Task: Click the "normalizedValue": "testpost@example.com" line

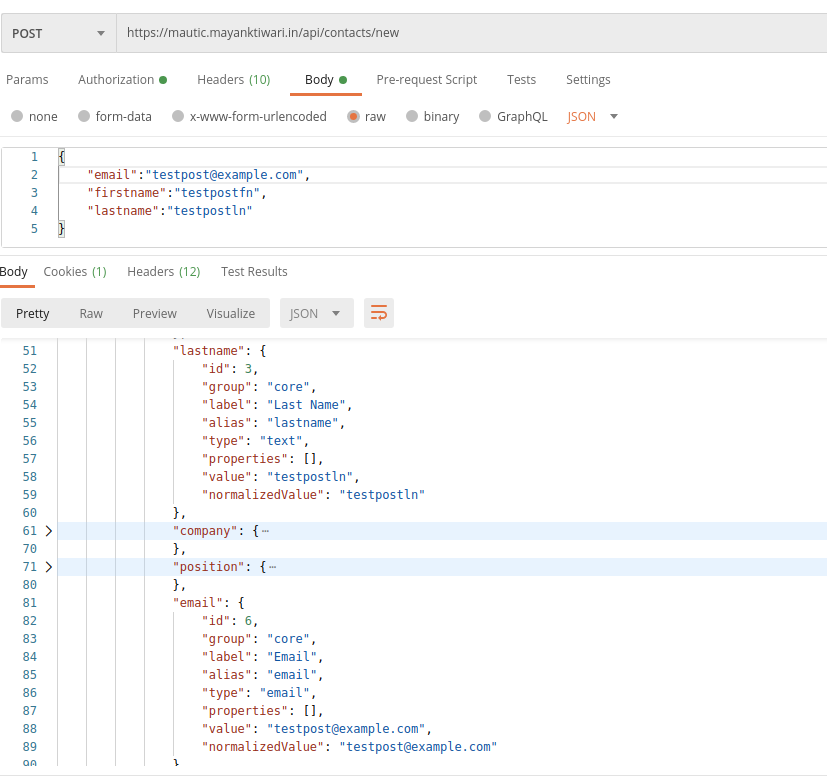Action: click(349, 747)
